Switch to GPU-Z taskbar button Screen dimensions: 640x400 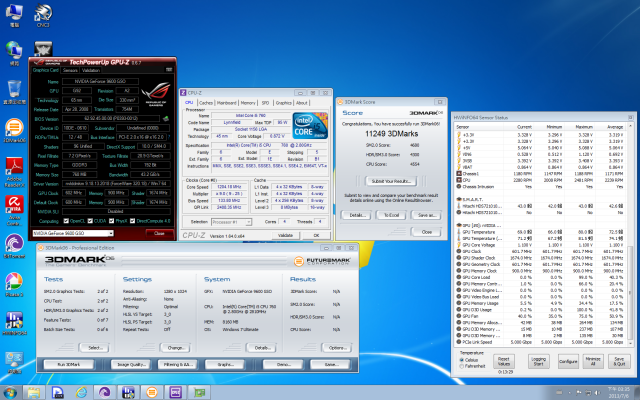click(199, 393)
